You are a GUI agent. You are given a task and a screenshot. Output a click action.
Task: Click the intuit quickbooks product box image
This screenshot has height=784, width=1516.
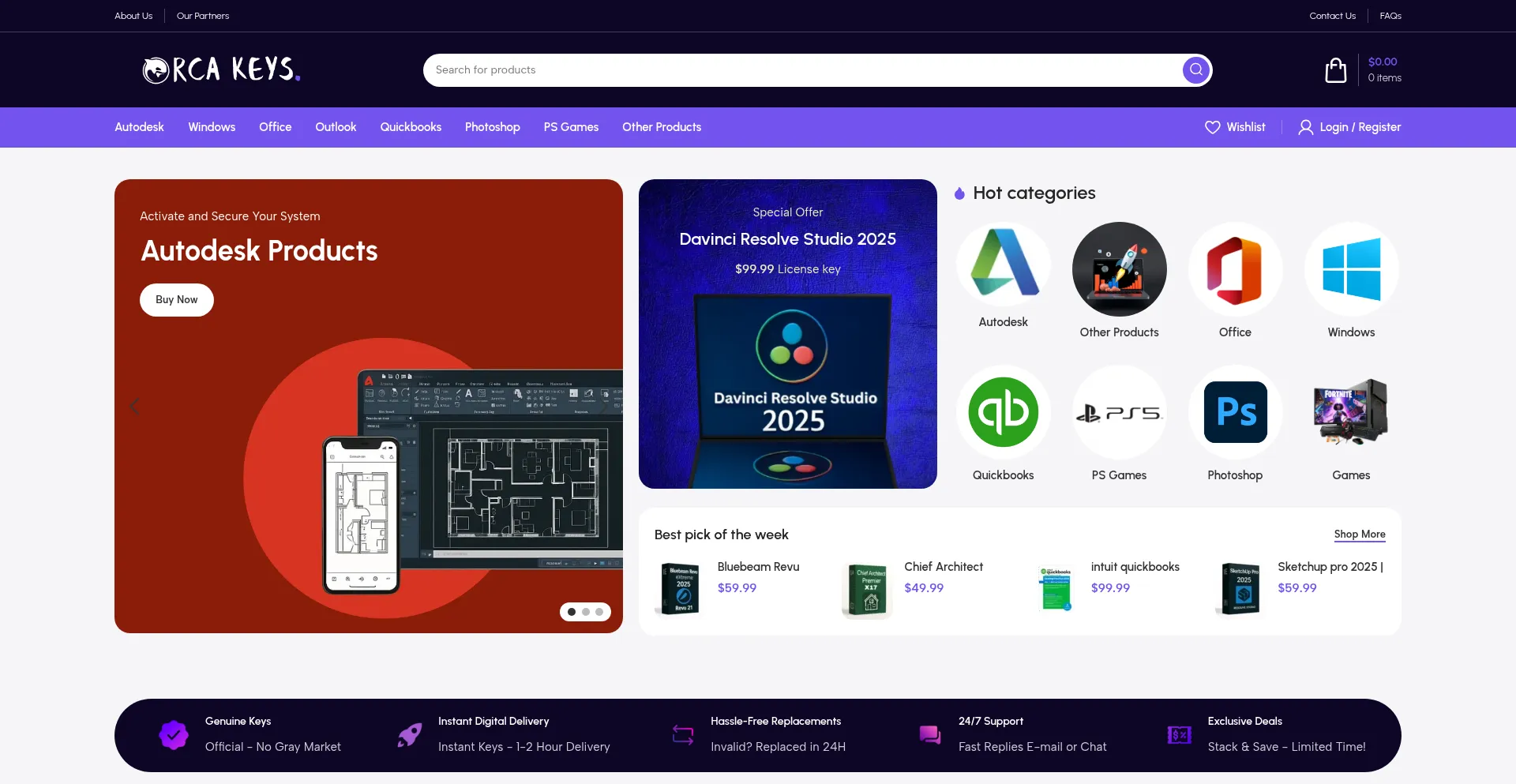[x=1054, y=589]
